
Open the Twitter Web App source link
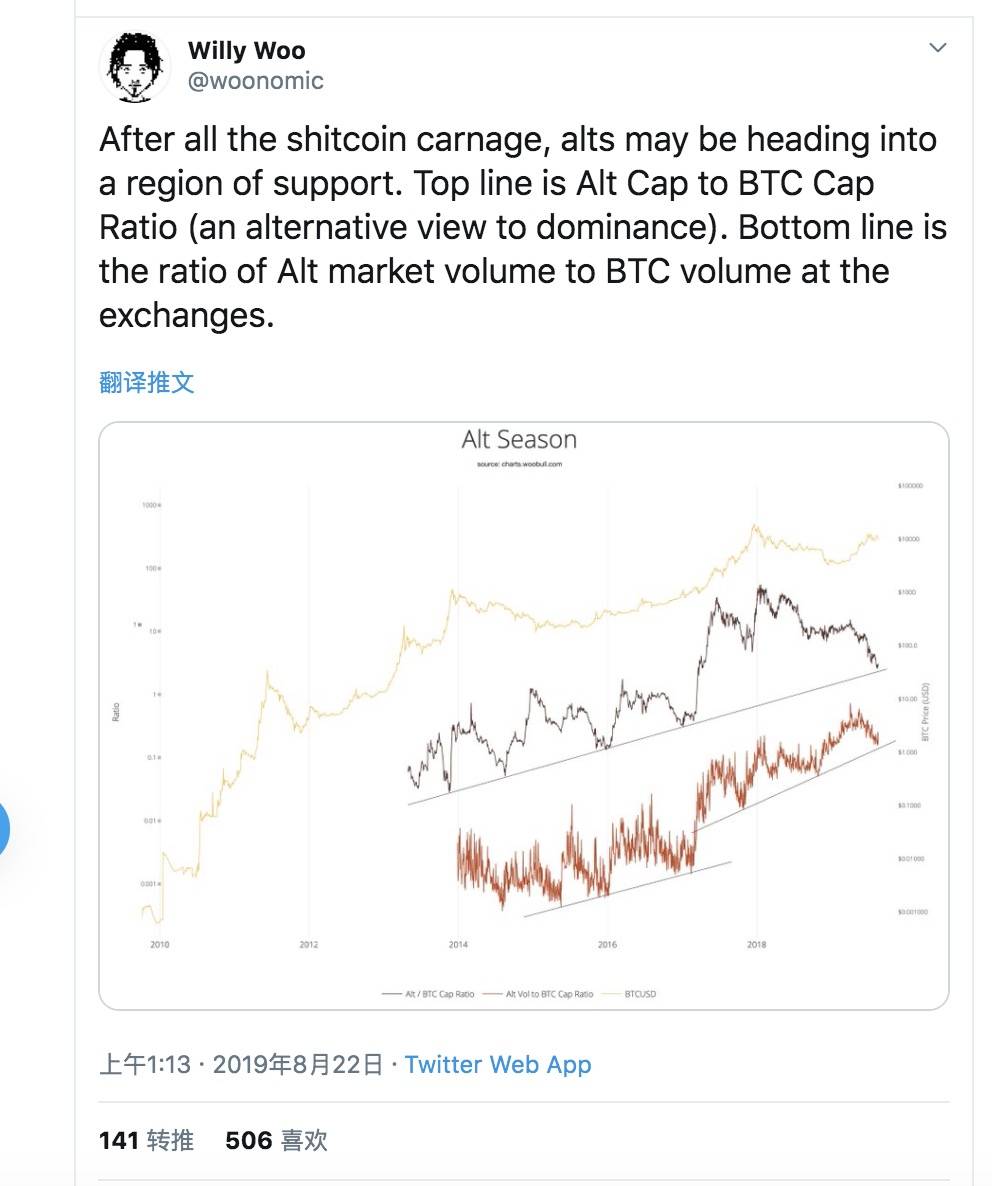[498, 1064]
